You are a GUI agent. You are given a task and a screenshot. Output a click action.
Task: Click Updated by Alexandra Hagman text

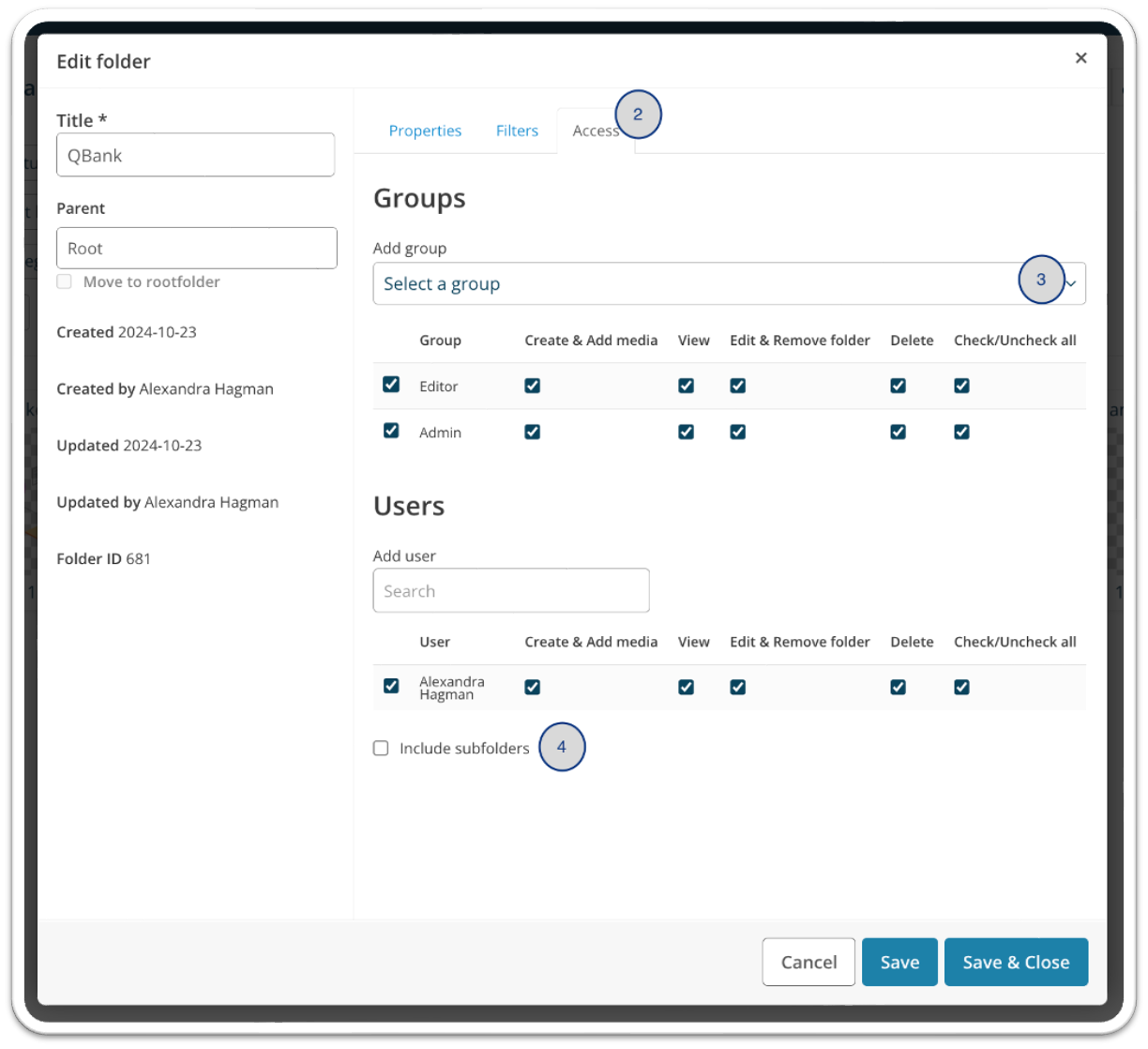click(167, 502)
